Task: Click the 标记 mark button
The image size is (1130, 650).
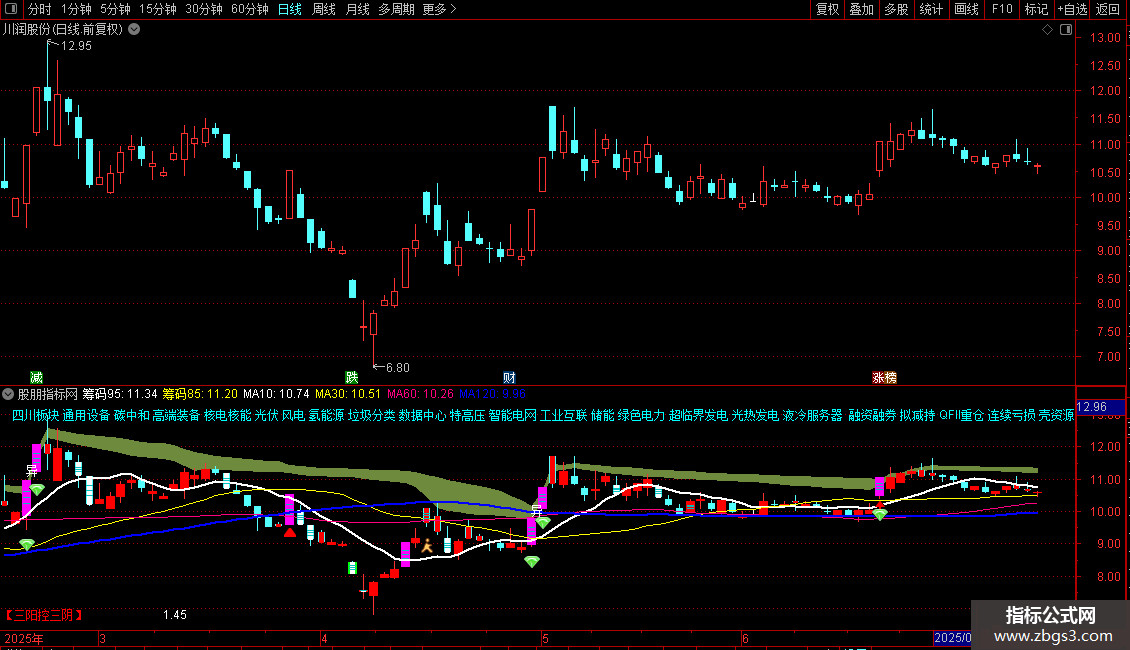Action: click(x=1036, y=9)
